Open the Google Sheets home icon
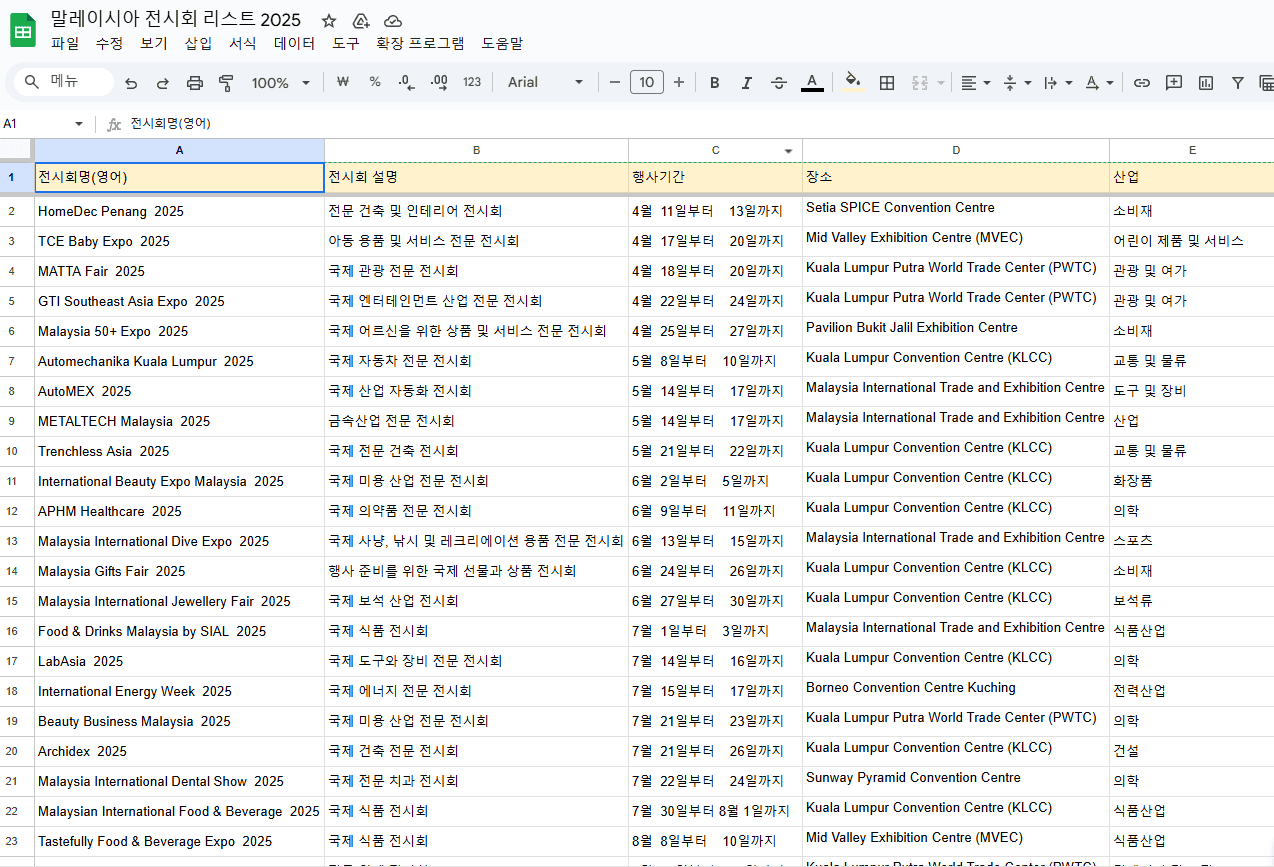 tap(23, 30)
